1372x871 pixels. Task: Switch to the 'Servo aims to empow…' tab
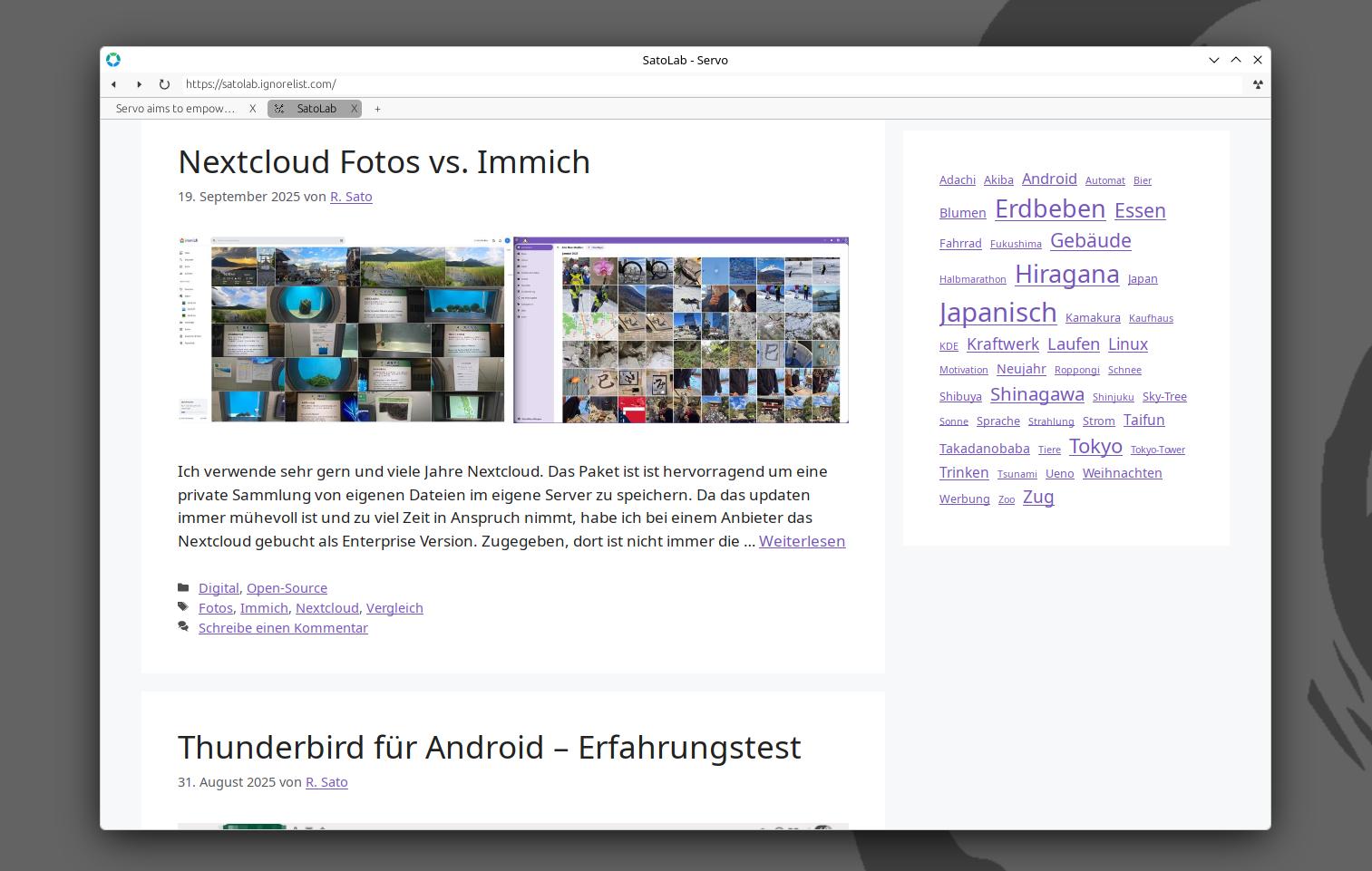tap(176, 109)
